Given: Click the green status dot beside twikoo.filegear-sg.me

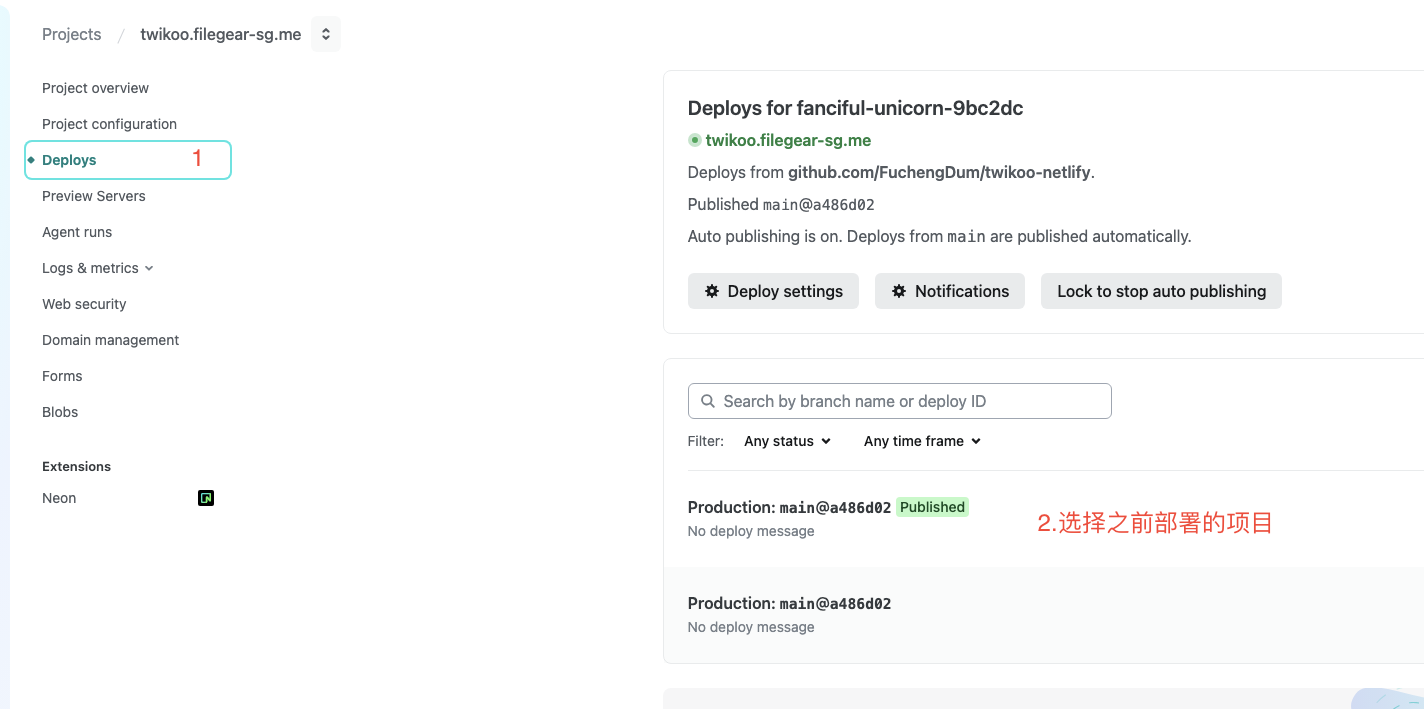Looking at the screenshot, I should [x=695, y=141].
